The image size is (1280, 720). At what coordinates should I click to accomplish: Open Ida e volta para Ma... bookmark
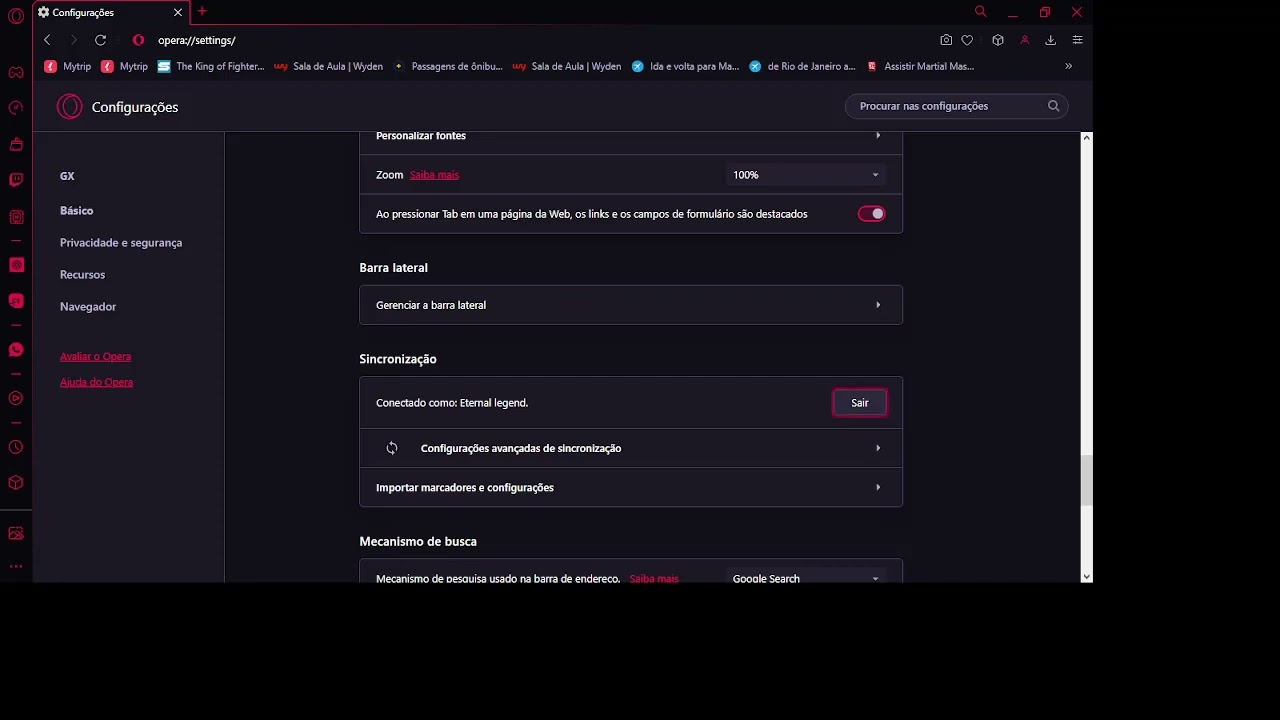[x=685, y=66]
